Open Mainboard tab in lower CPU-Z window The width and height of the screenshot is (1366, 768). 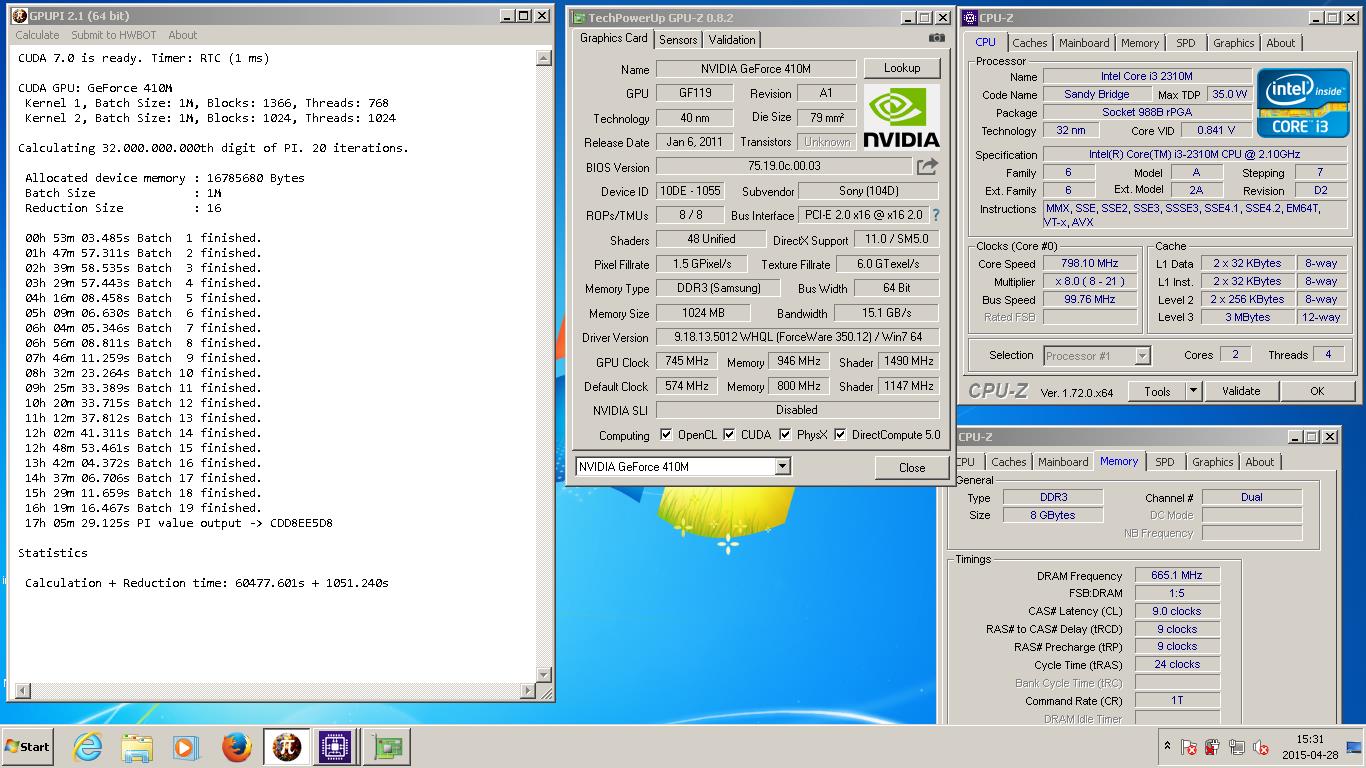pyautogui.click(x=1063, y=462)
